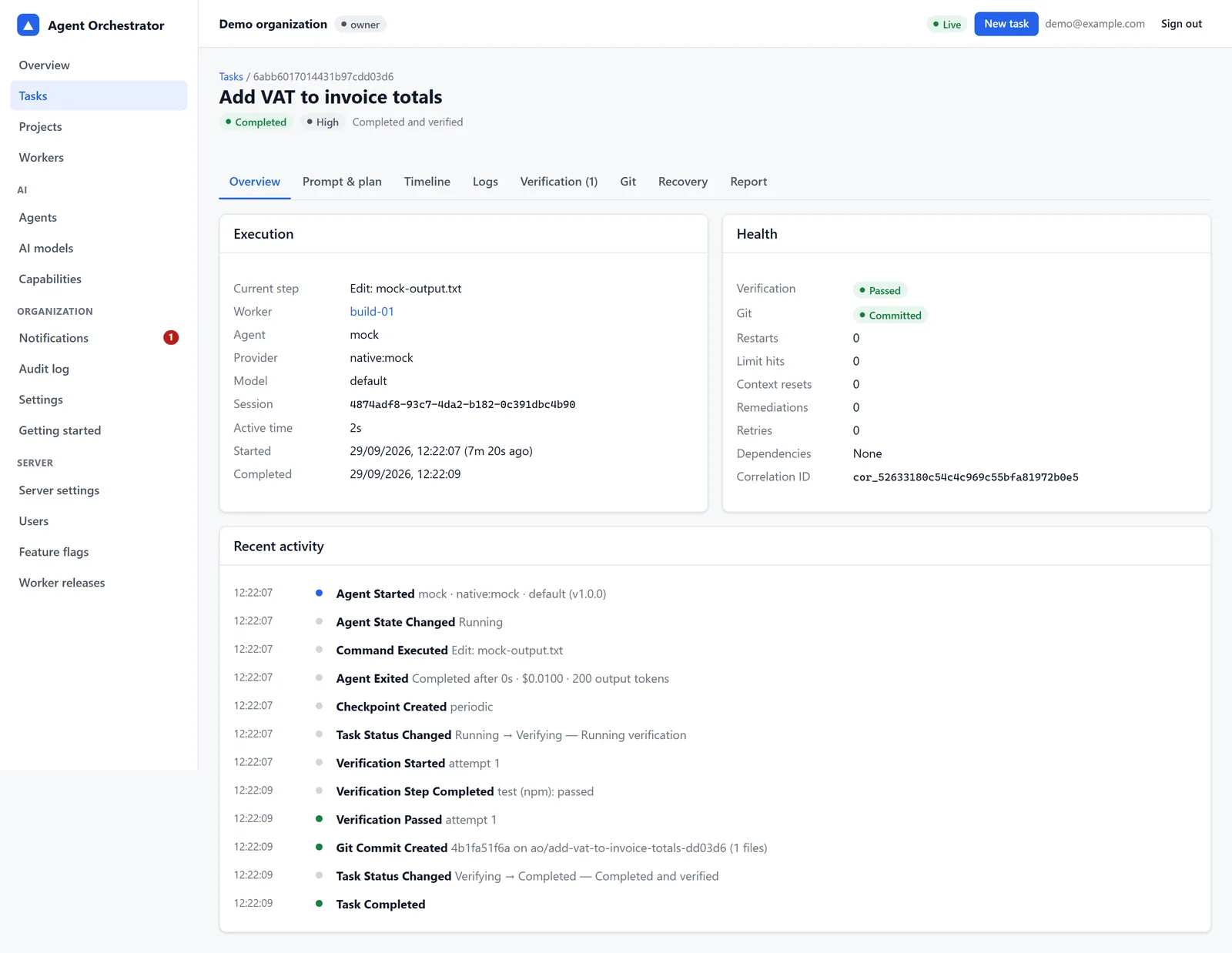Viewport: 1232px width, 953px height.
Task: Click demo@example.com account label
Action: (1094, 24)
